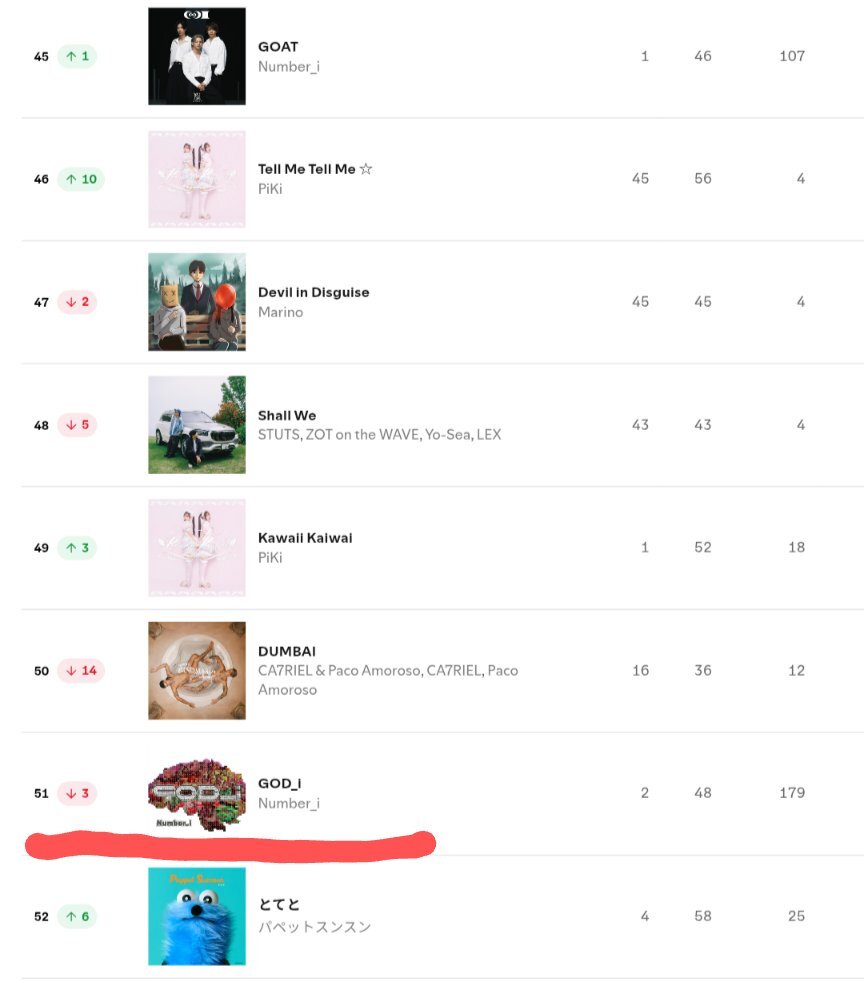This screenshot has height=982, width=864.
Task: Click the DUMBAI album artwork
Action: (197, 670)
